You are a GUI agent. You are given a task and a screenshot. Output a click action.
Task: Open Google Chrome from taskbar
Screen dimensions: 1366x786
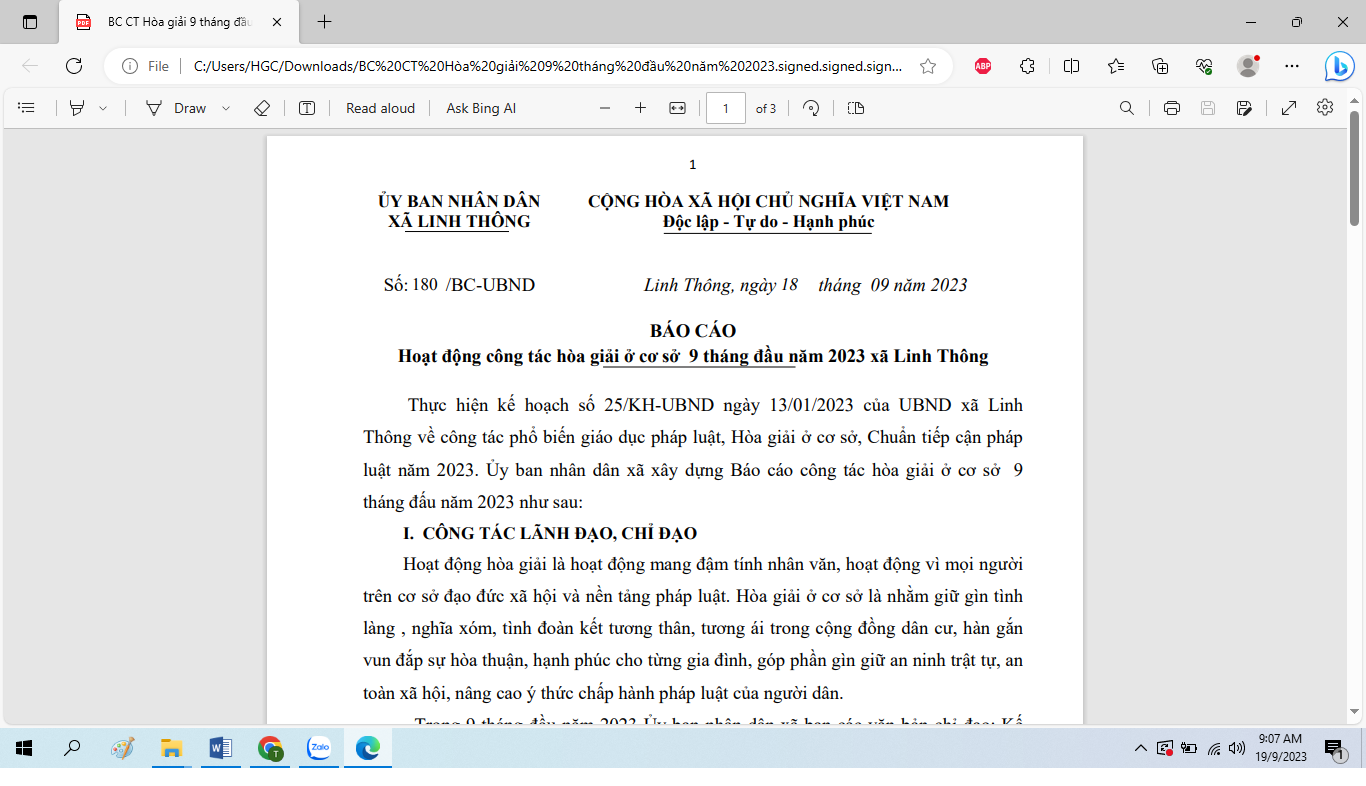pyautogui.click(x=270, y=748)
